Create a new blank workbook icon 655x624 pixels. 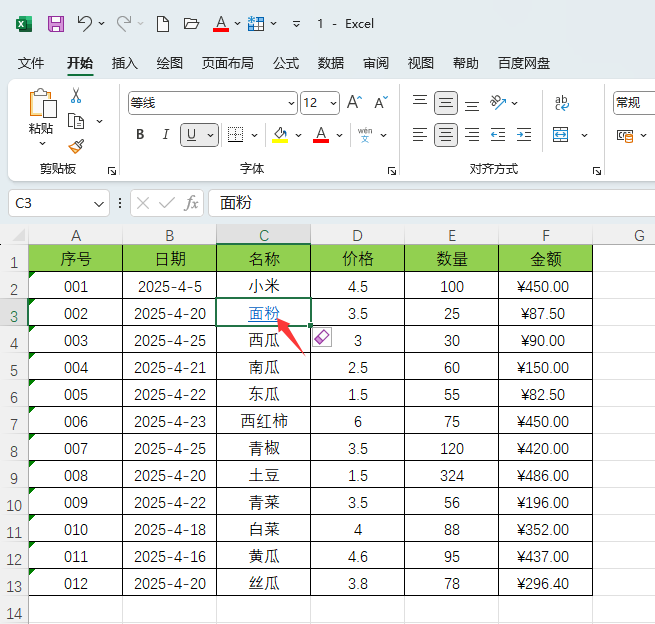click(x=162, y=24)
